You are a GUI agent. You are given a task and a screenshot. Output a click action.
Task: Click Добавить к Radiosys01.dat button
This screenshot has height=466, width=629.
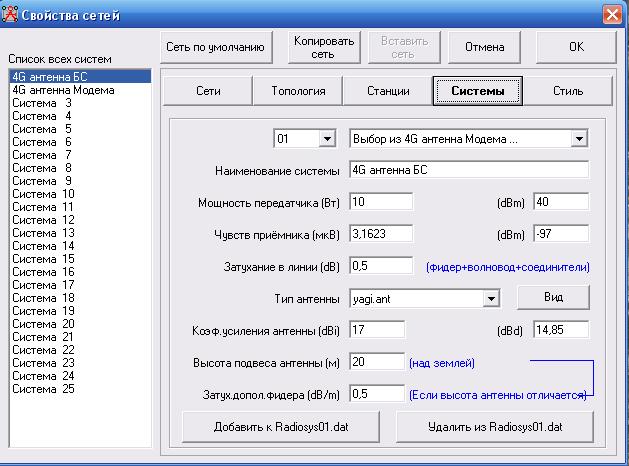(x=281, y=427)
